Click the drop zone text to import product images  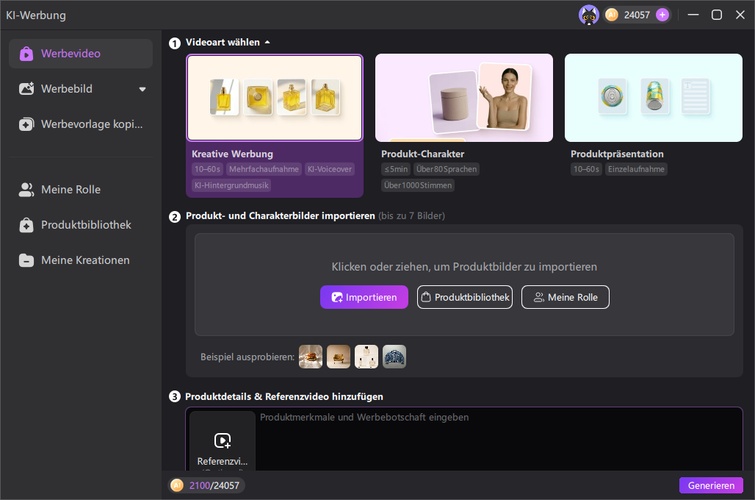464,267
